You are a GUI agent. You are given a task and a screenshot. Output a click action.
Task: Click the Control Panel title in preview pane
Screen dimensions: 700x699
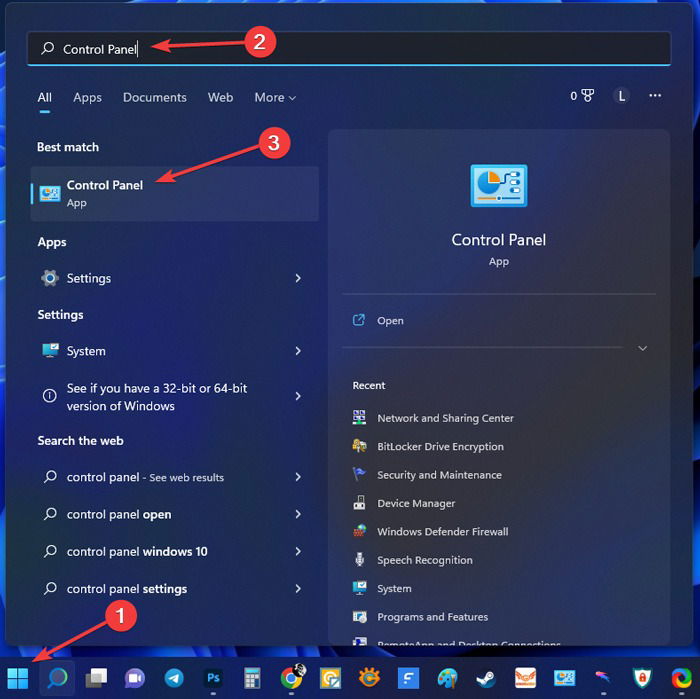click(x=499, y=240)
